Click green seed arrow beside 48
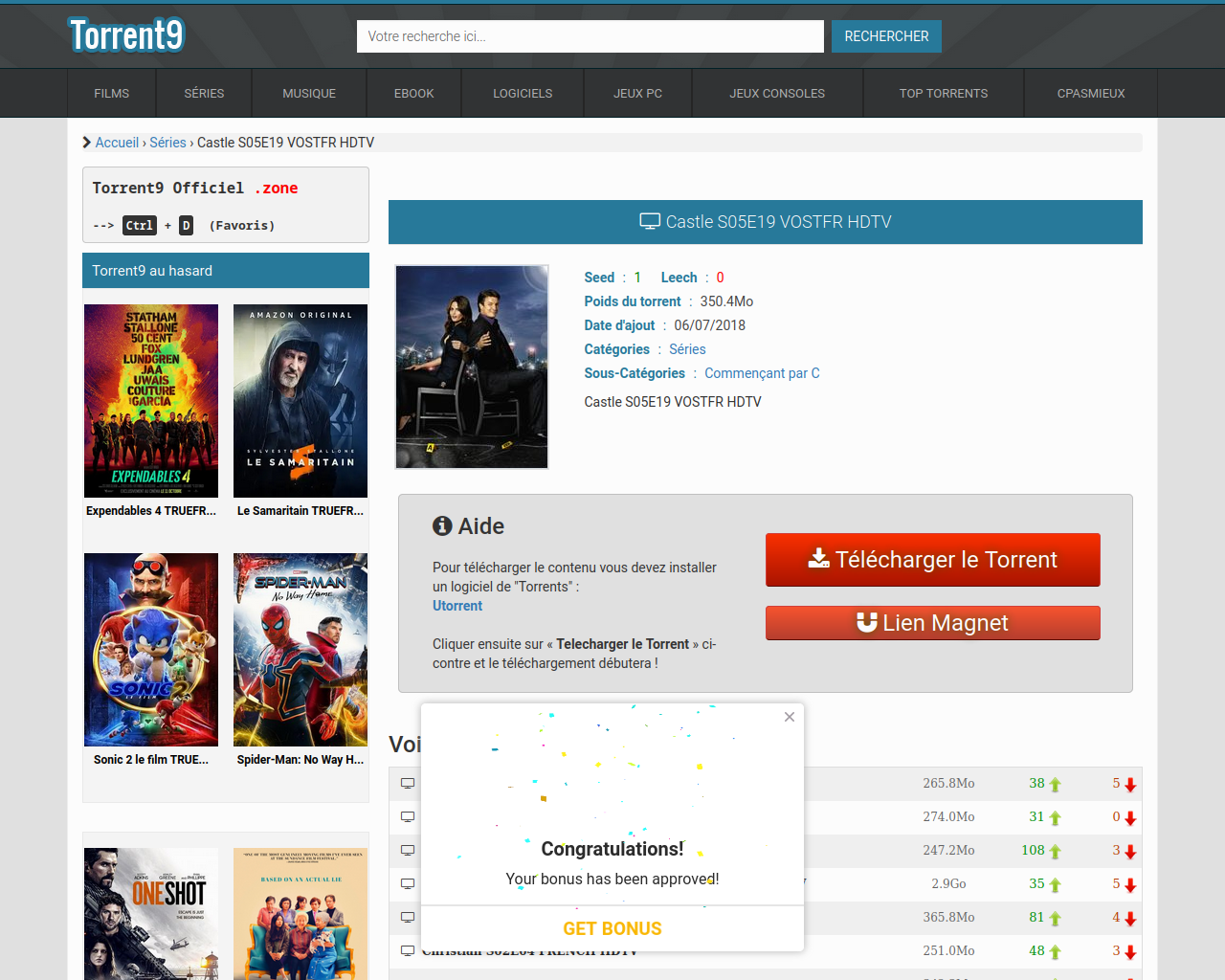 (1056, 952)
